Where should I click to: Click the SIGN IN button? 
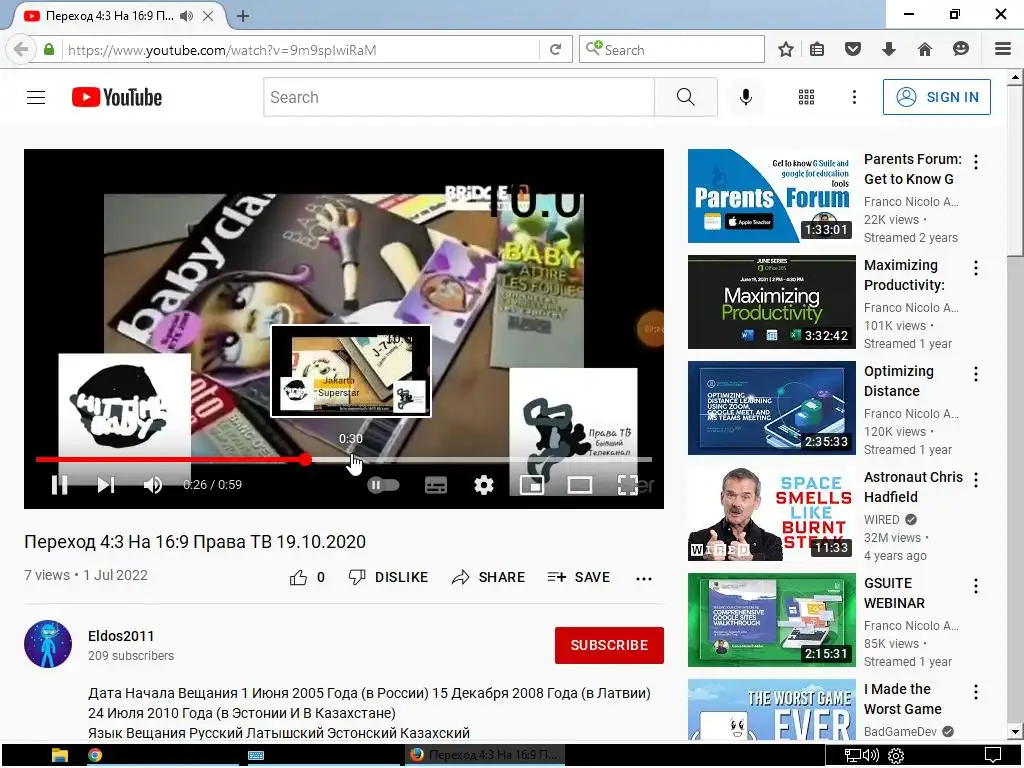click(x=936, y=97)
